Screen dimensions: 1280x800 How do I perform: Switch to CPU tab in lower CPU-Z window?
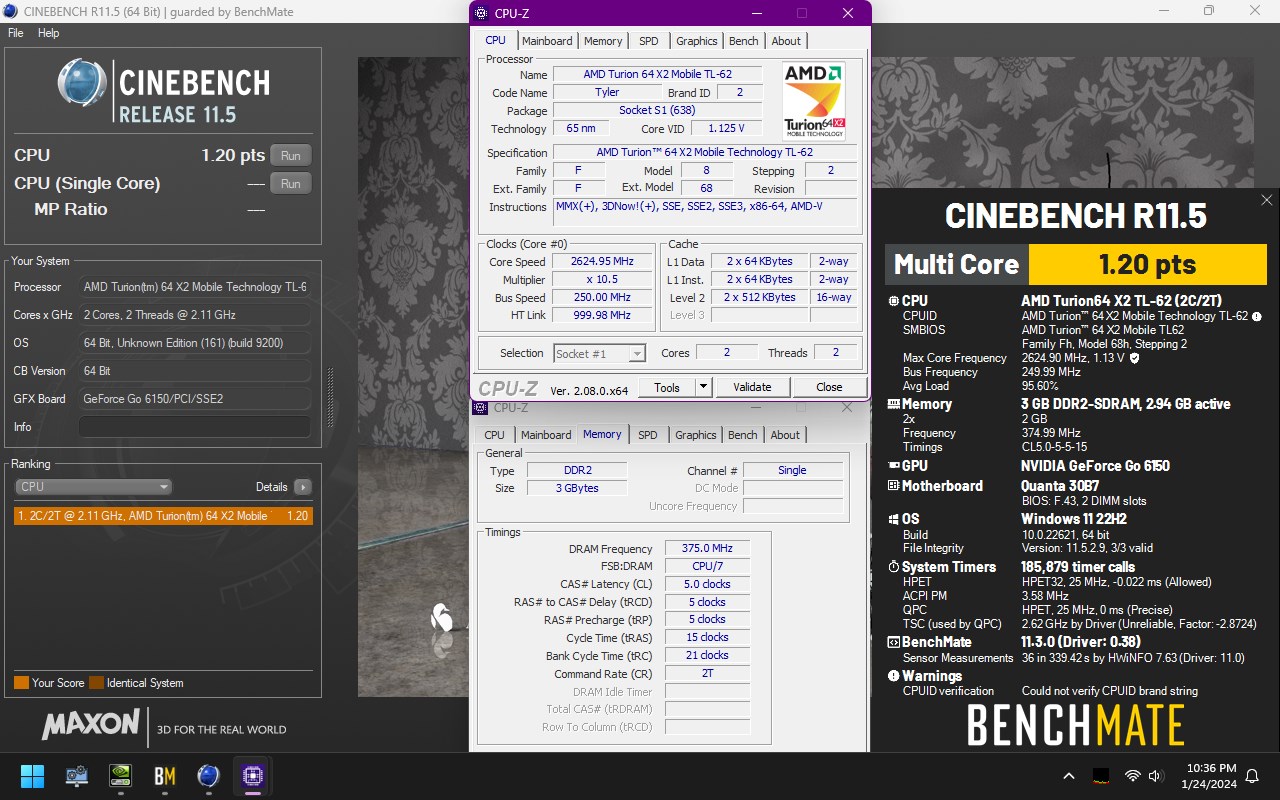coord(495,435)
